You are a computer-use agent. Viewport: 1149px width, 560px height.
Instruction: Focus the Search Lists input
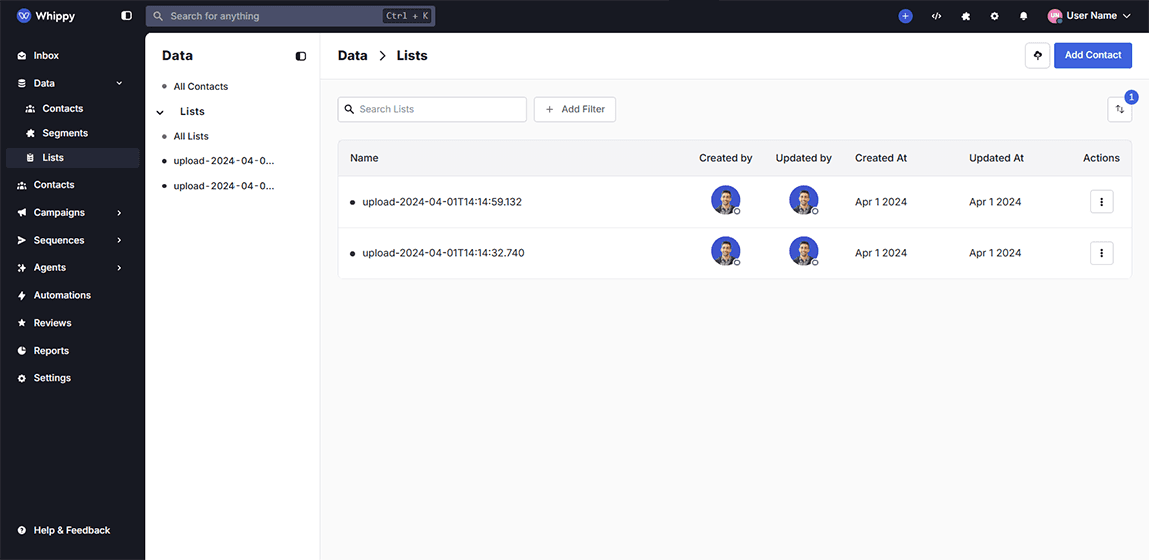click(432, 109)
